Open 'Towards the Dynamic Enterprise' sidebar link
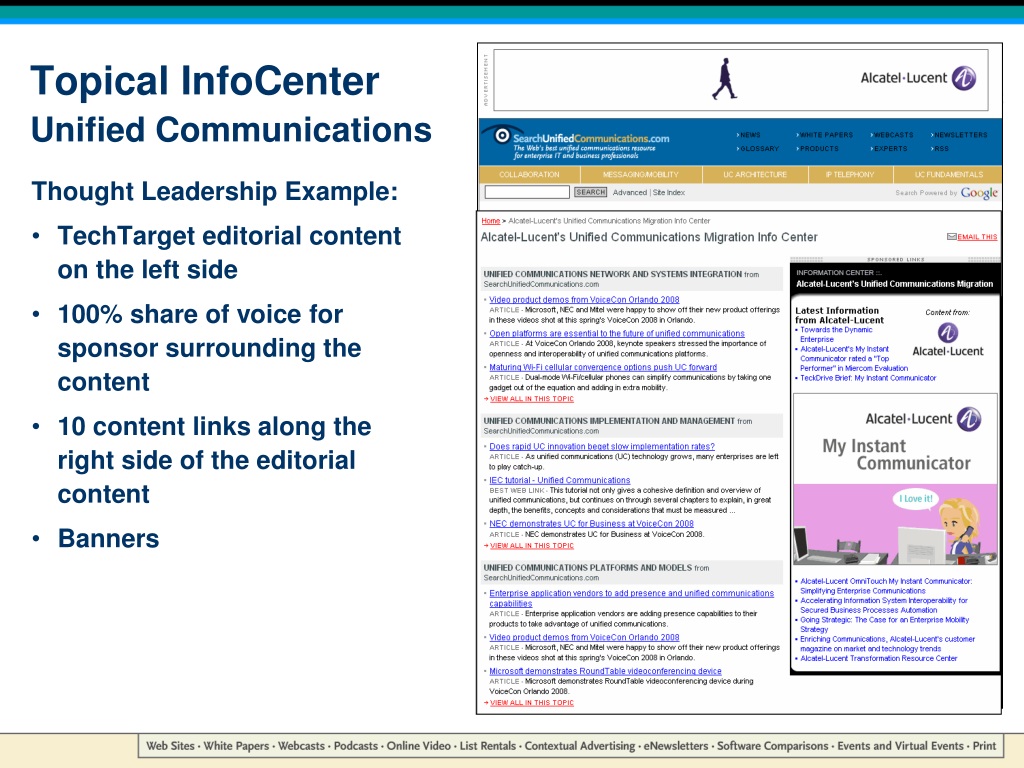 point(836,334)
